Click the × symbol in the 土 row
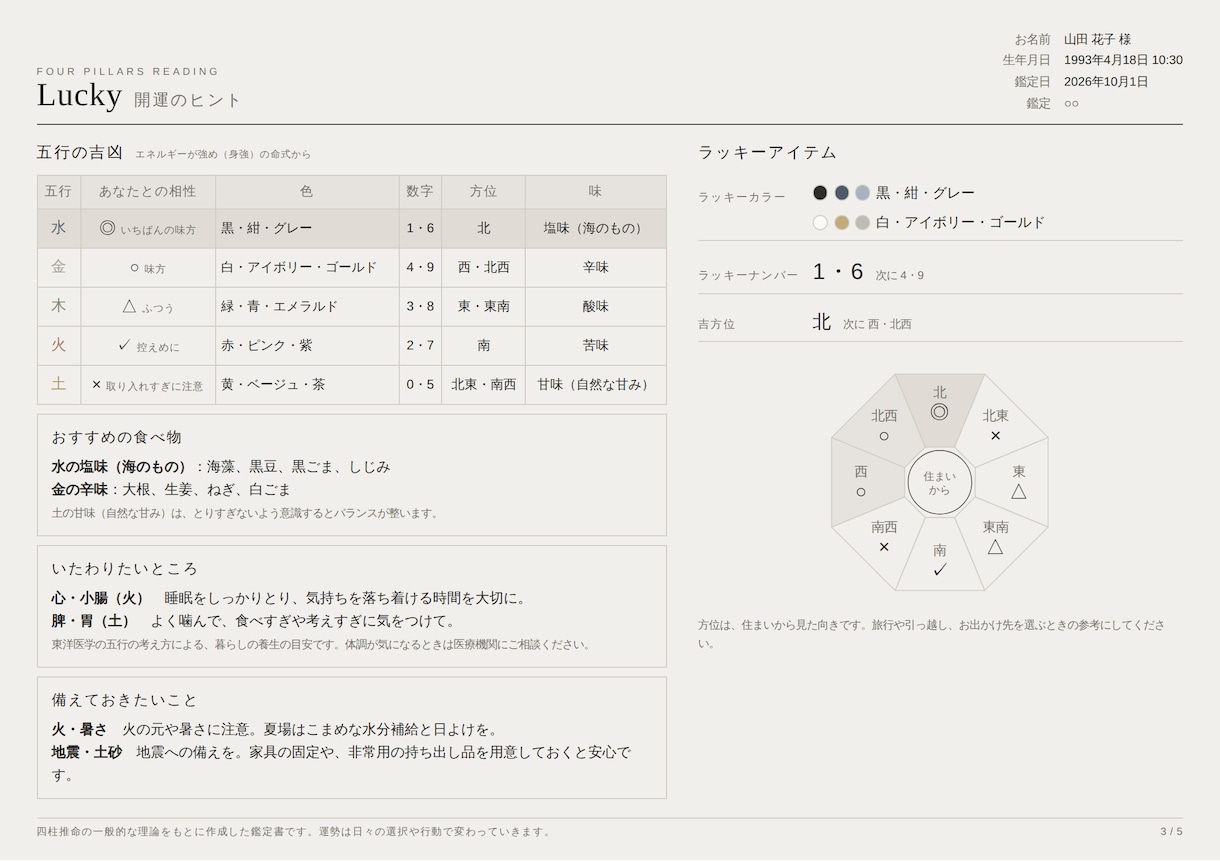The image size is (1220, 861). pos(96,384)
